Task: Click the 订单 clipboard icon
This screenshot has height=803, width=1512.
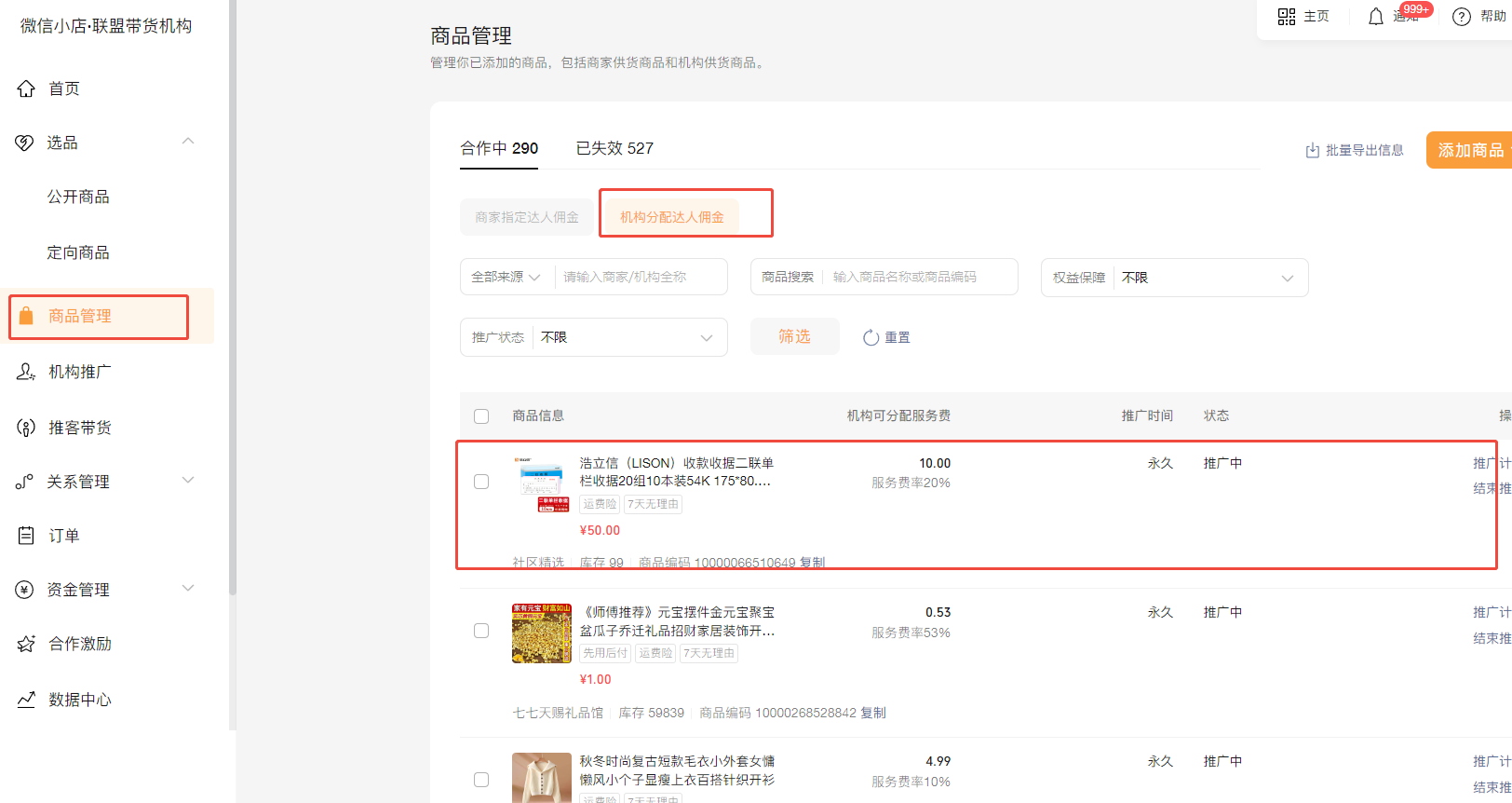Action: tap(26, 536)
